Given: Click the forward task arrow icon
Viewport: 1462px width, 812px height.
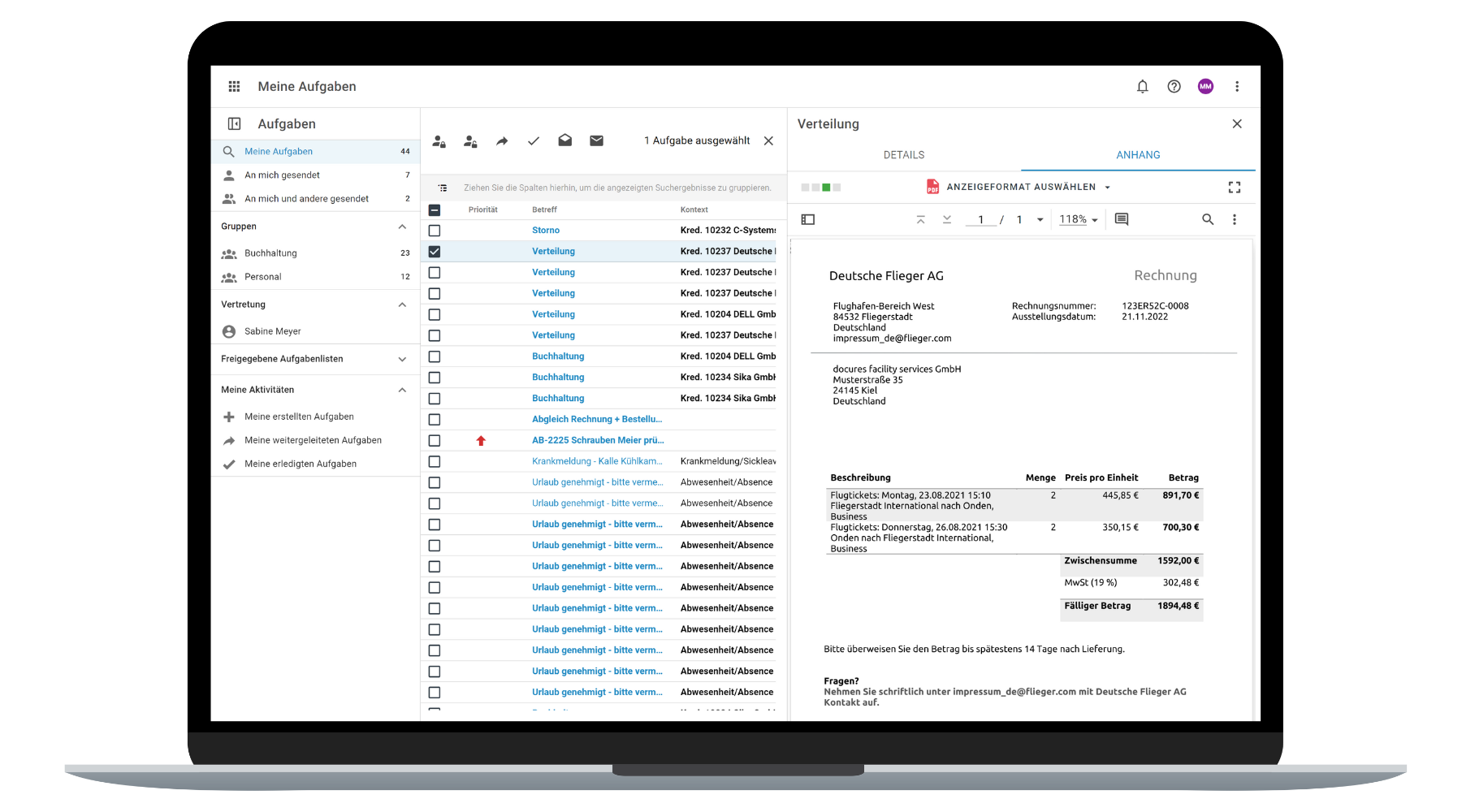Looking at the screenshot, I should click(502, 140).
